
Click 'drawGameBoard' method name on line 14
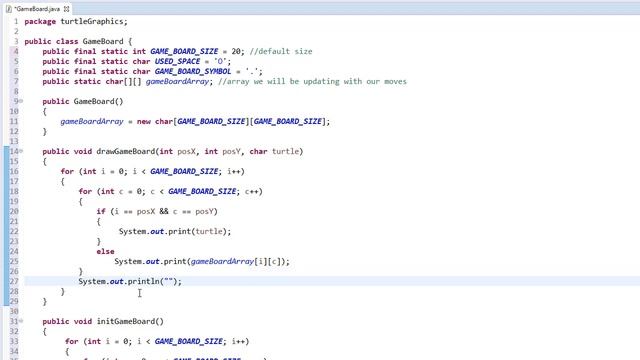tap(125, 151)
